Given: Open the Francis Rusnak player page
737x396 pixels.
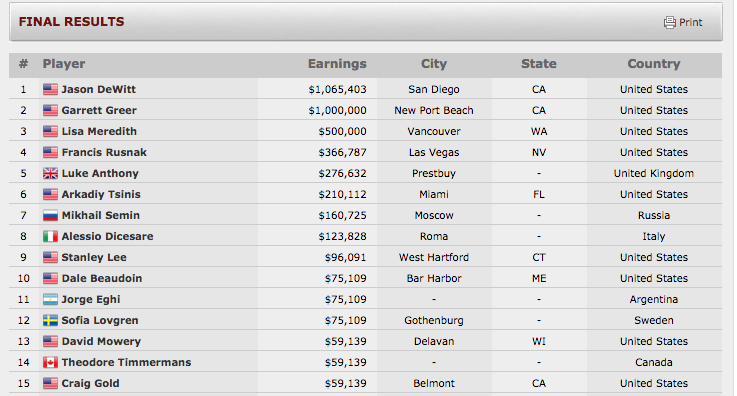Looking at the screenshot, I should [104, 152].
